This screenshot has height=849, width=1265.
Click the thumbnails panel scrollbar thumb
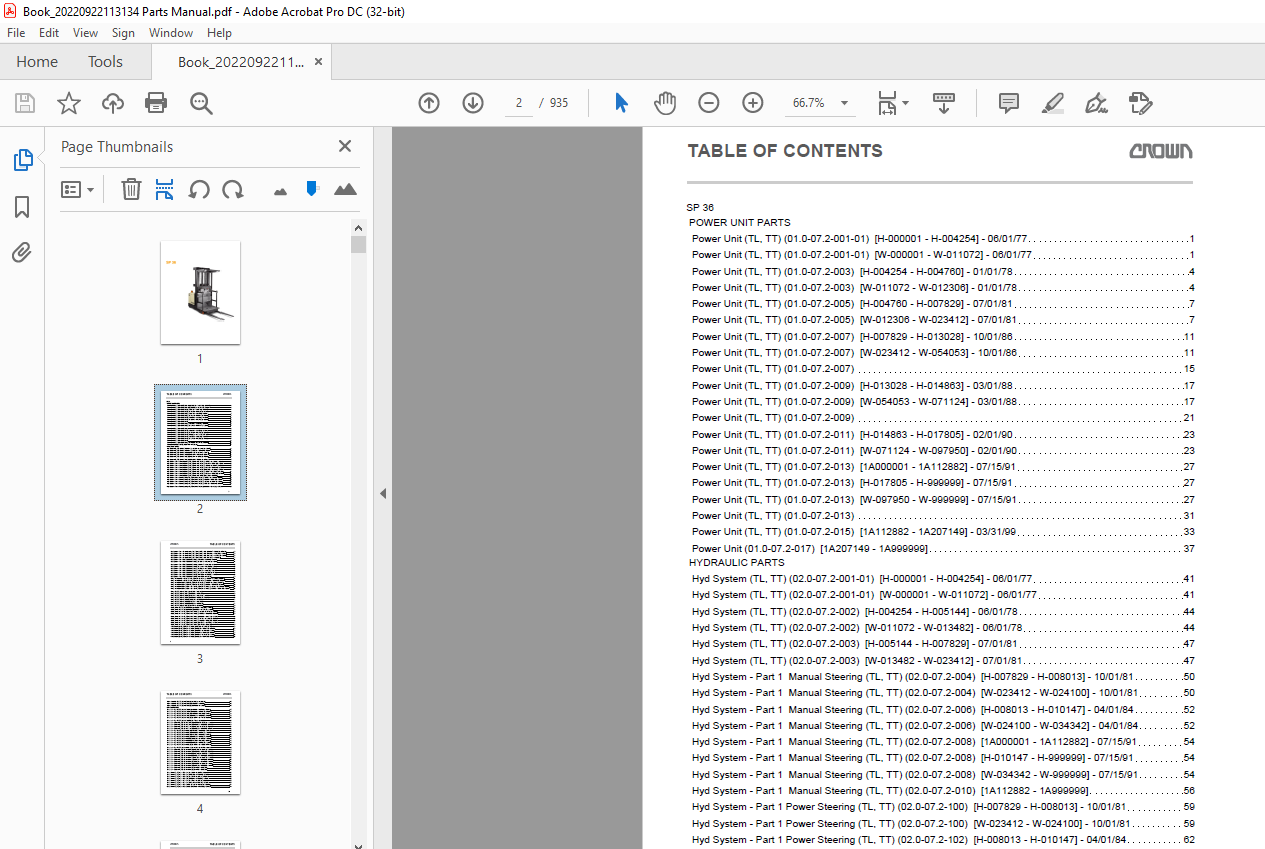[x=358, y=245]
